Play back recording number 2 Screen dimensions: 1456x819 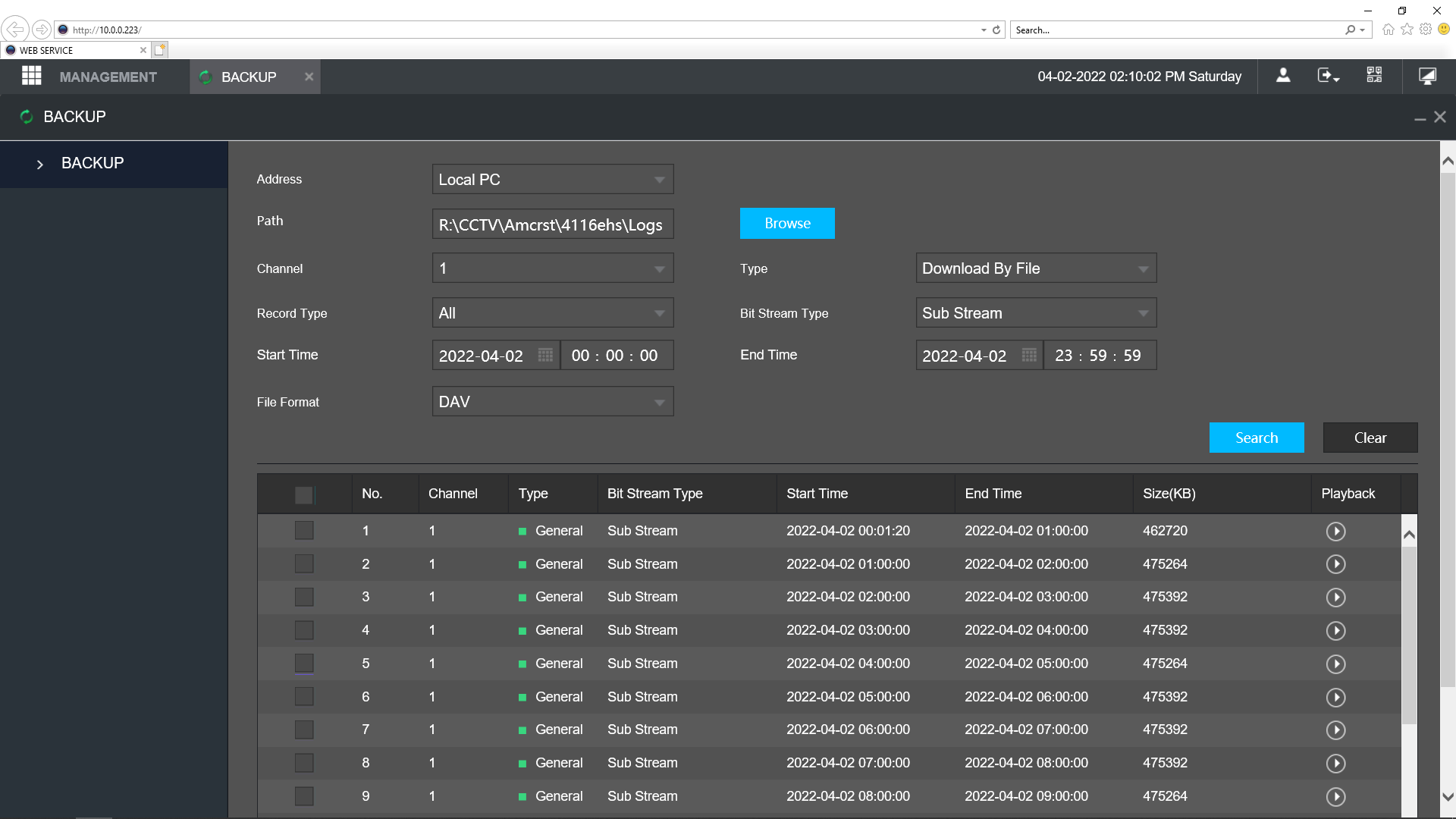tap(1335, 564)
